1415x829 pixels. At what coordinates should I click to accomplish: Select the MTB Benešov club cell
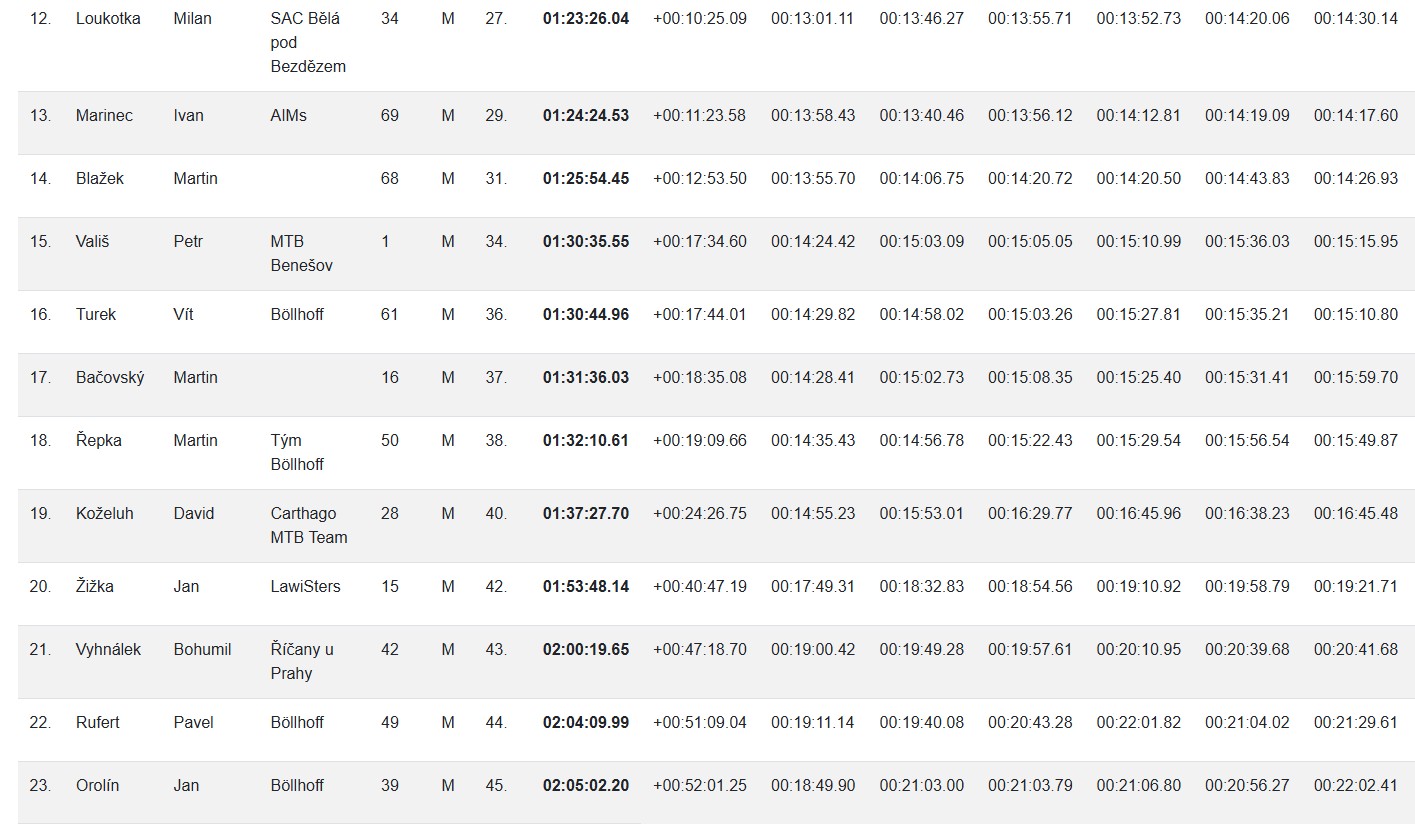coord(302,254)
